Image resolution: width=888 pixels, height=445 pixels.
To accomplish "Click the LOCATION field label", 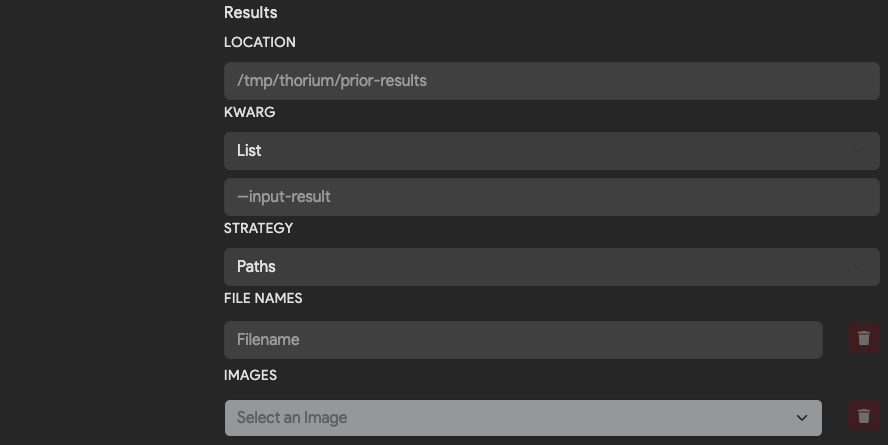I will [x=259, y=42].
